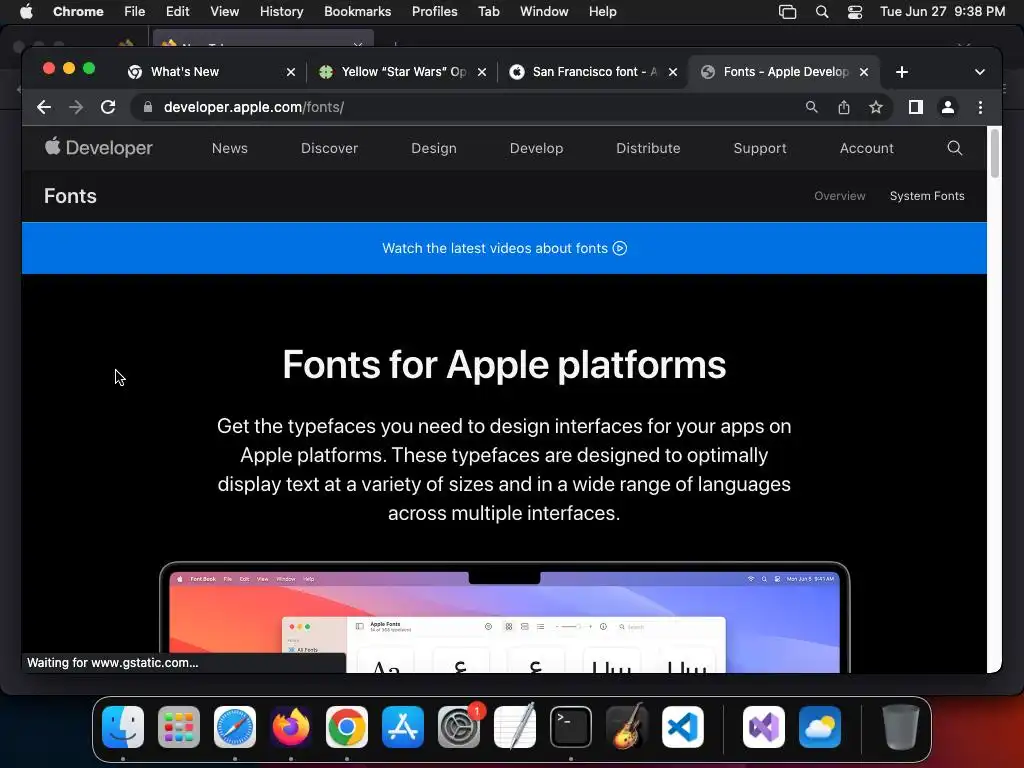1024x768 pixels.
Task: Click the MacBook Font Book preview image
Action: tap(504, 617)
